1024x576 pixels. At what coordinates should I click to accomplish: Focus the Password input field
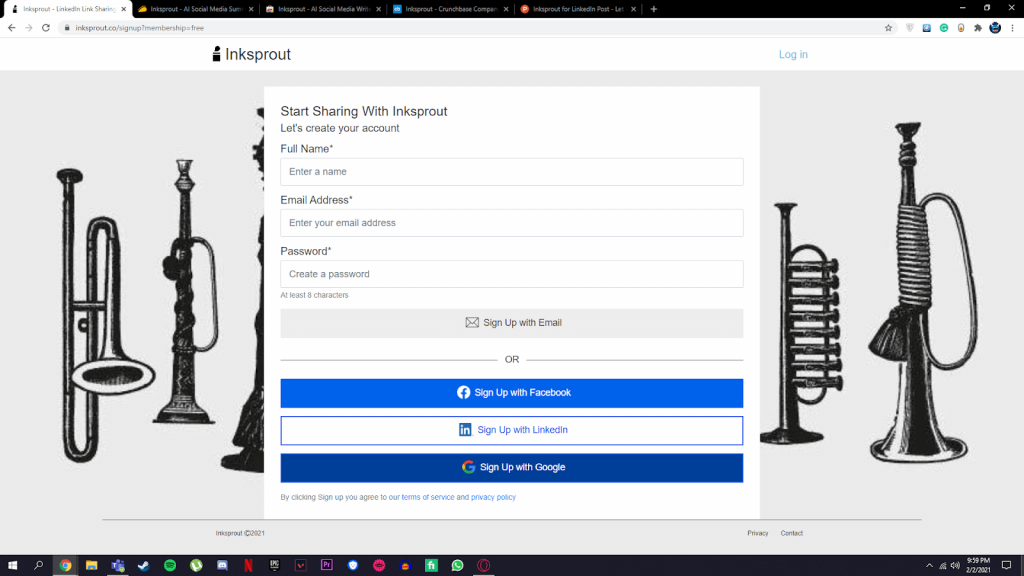pos(511,274)
